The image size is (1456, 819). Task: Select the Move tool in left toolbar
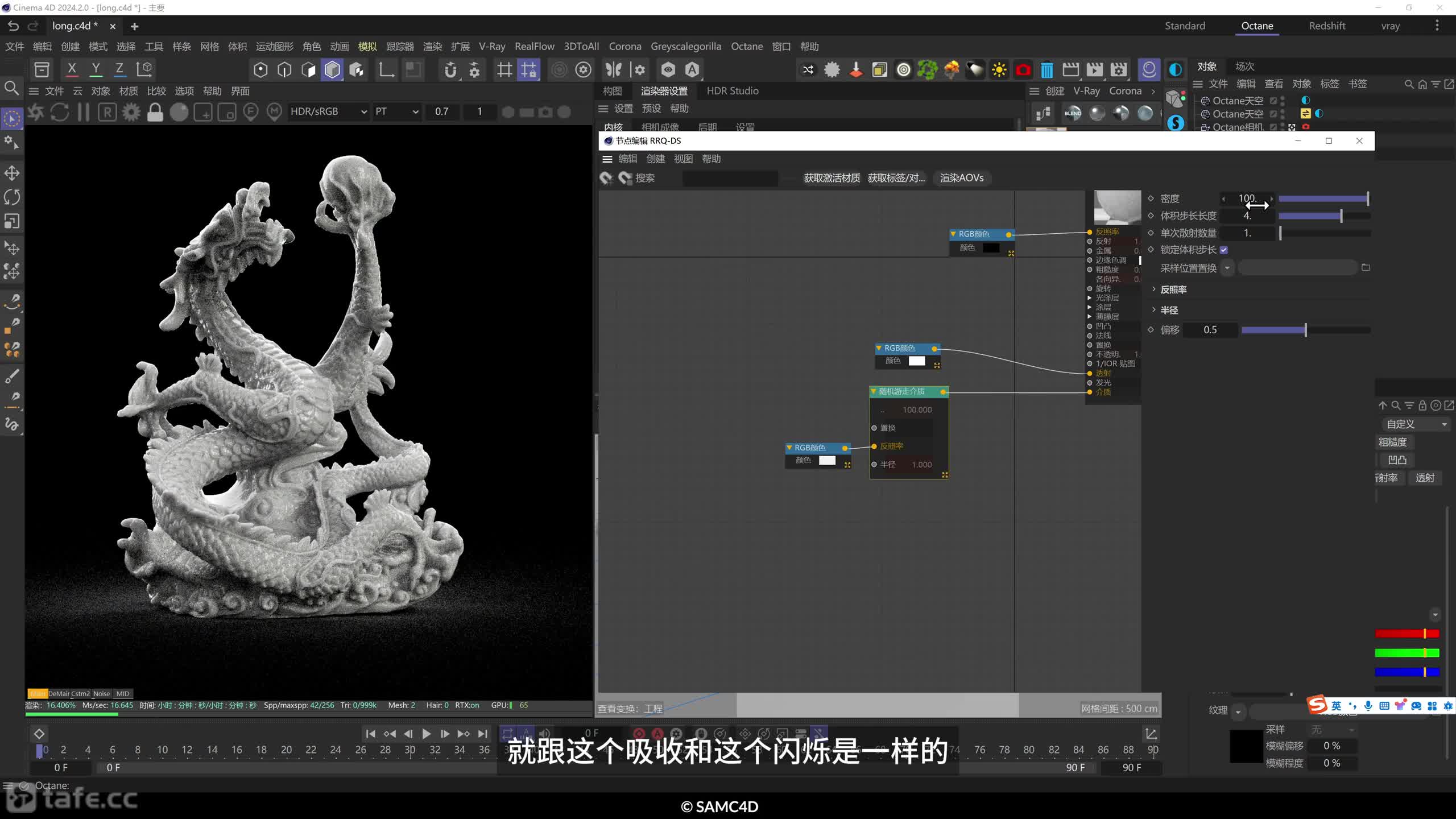point(12,173)
